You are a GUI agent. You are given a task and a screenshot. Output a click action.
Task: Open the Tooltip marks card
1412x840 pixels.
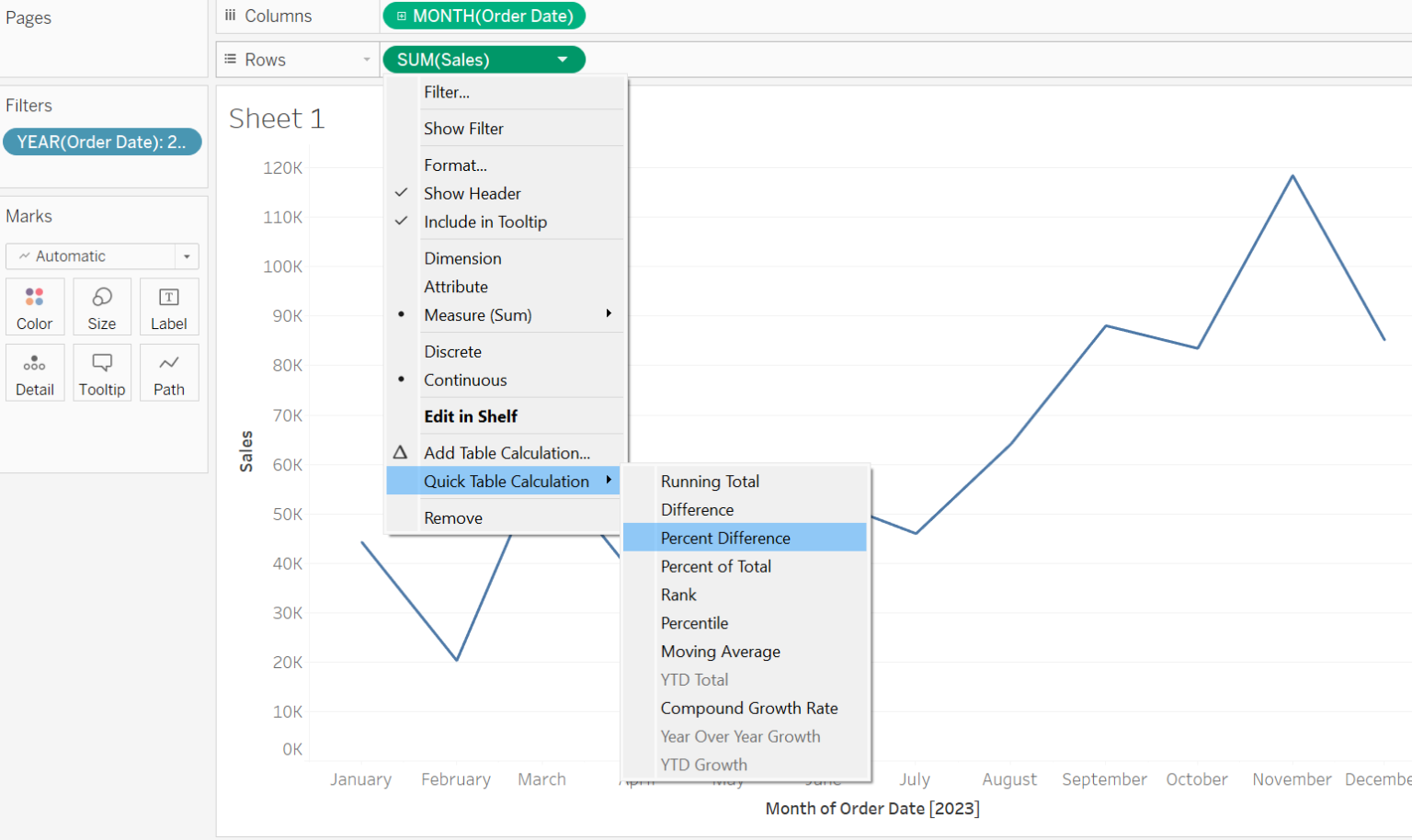[x=101, y=372]
